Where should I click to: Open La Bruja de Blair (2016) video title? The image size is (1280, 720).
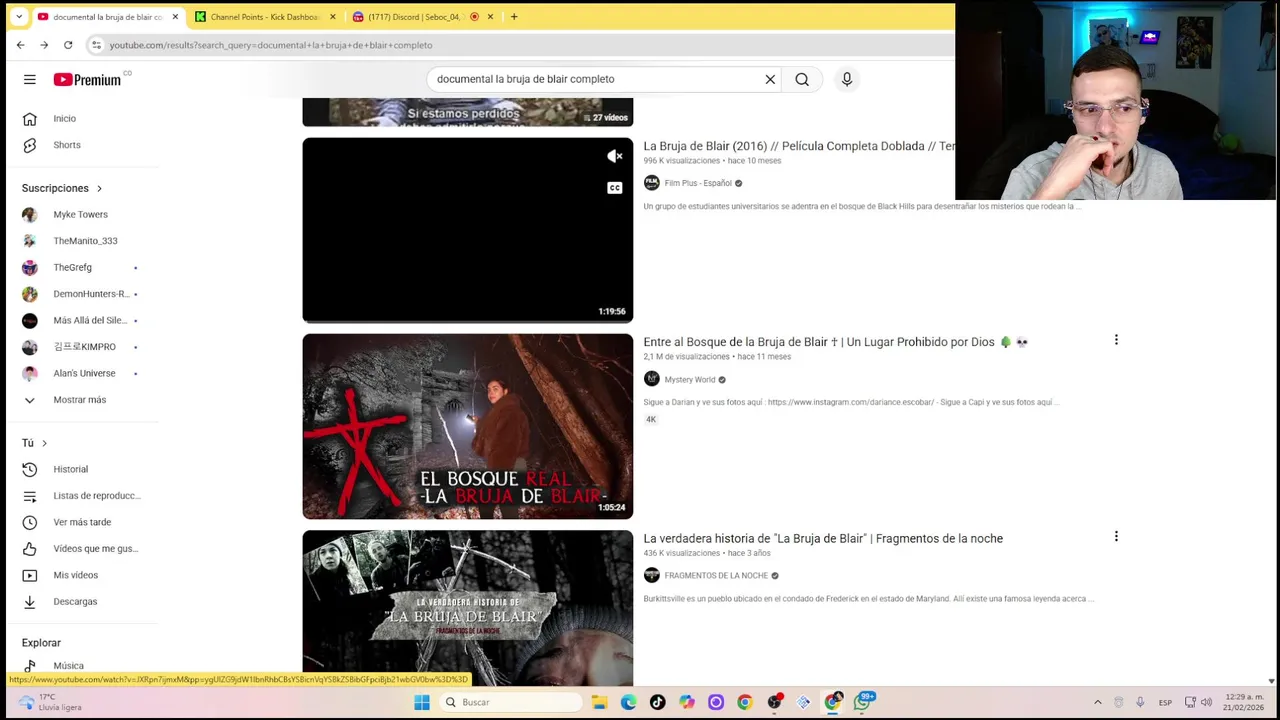pos(799,146)
